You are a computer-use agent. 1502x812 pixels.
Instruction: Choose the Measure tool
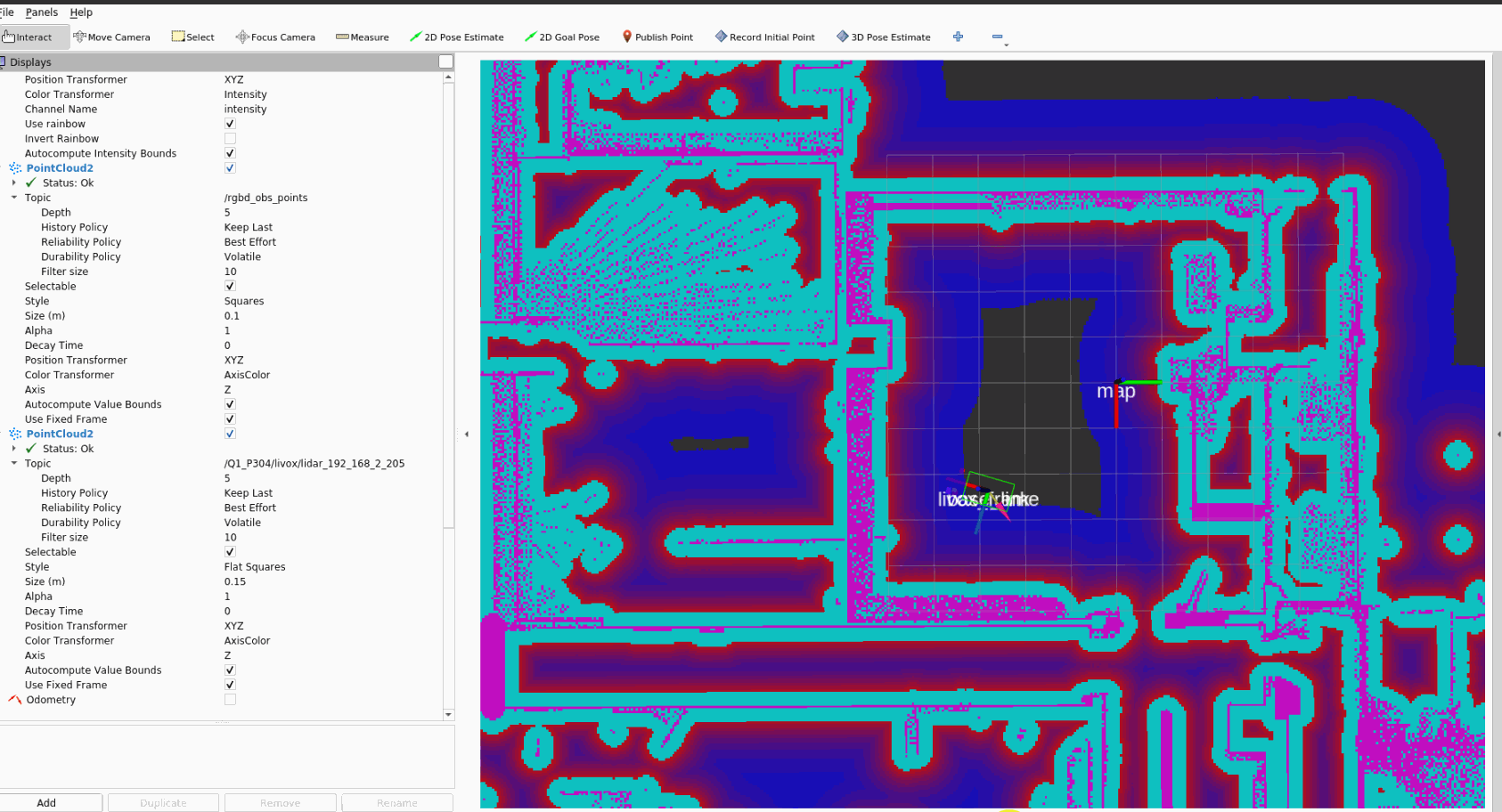pos(362,37)
